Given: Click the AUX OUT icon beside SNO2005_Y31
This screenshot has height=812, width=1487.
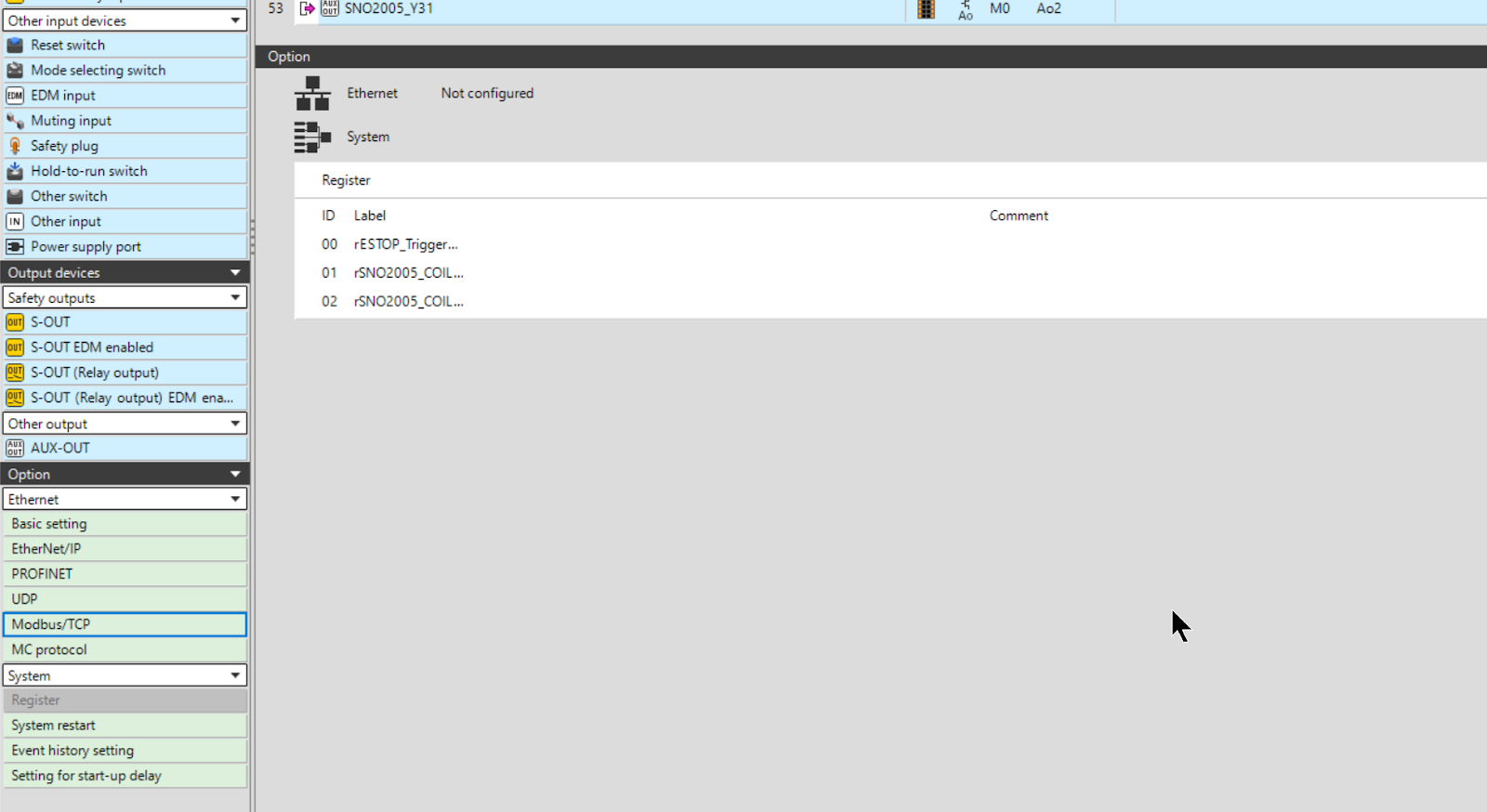Looking at the screenshot, I should pyautogui.click(x=330, y=7).
